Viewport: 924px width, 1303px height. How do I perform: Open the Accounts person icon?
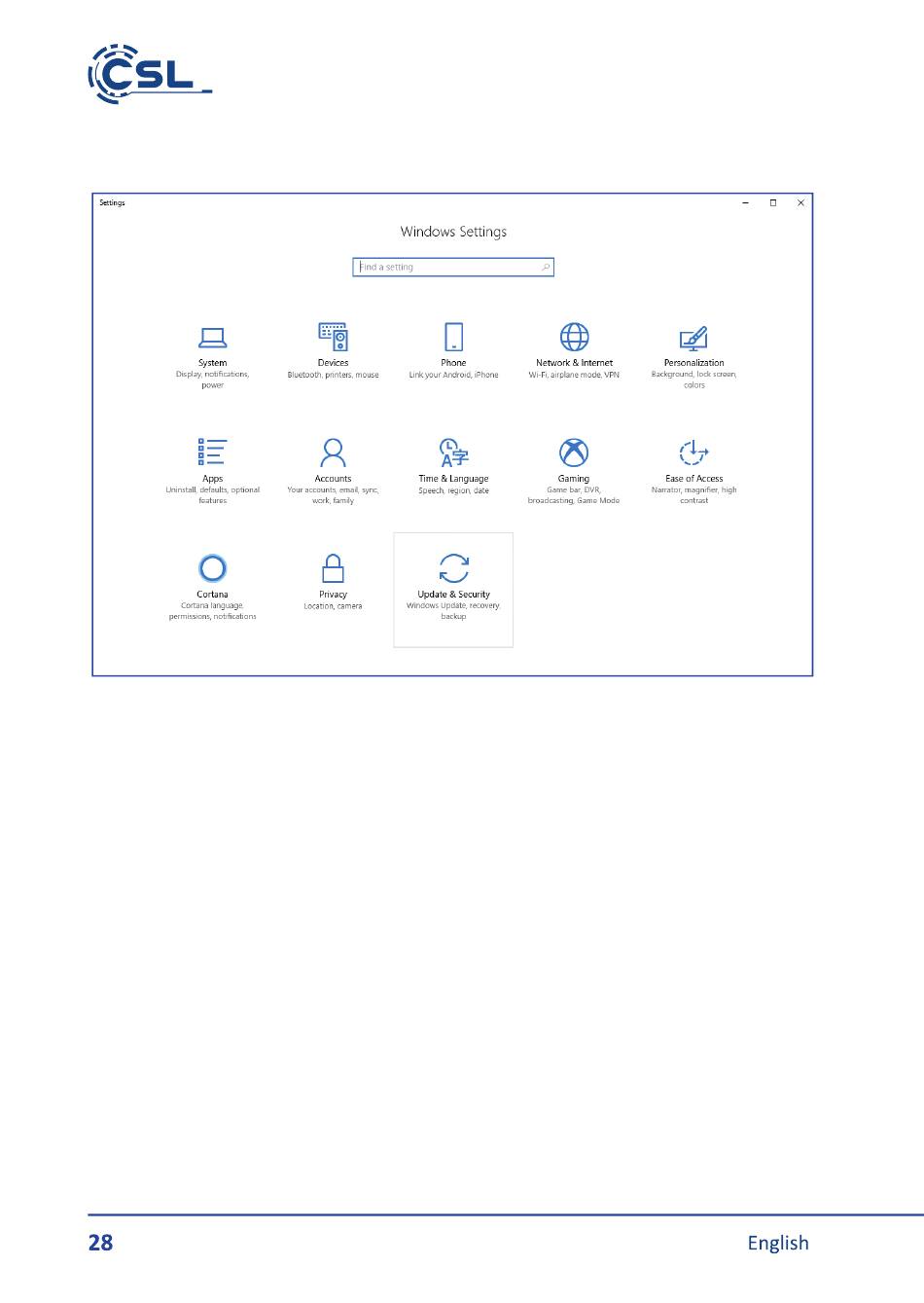(333, 452)
